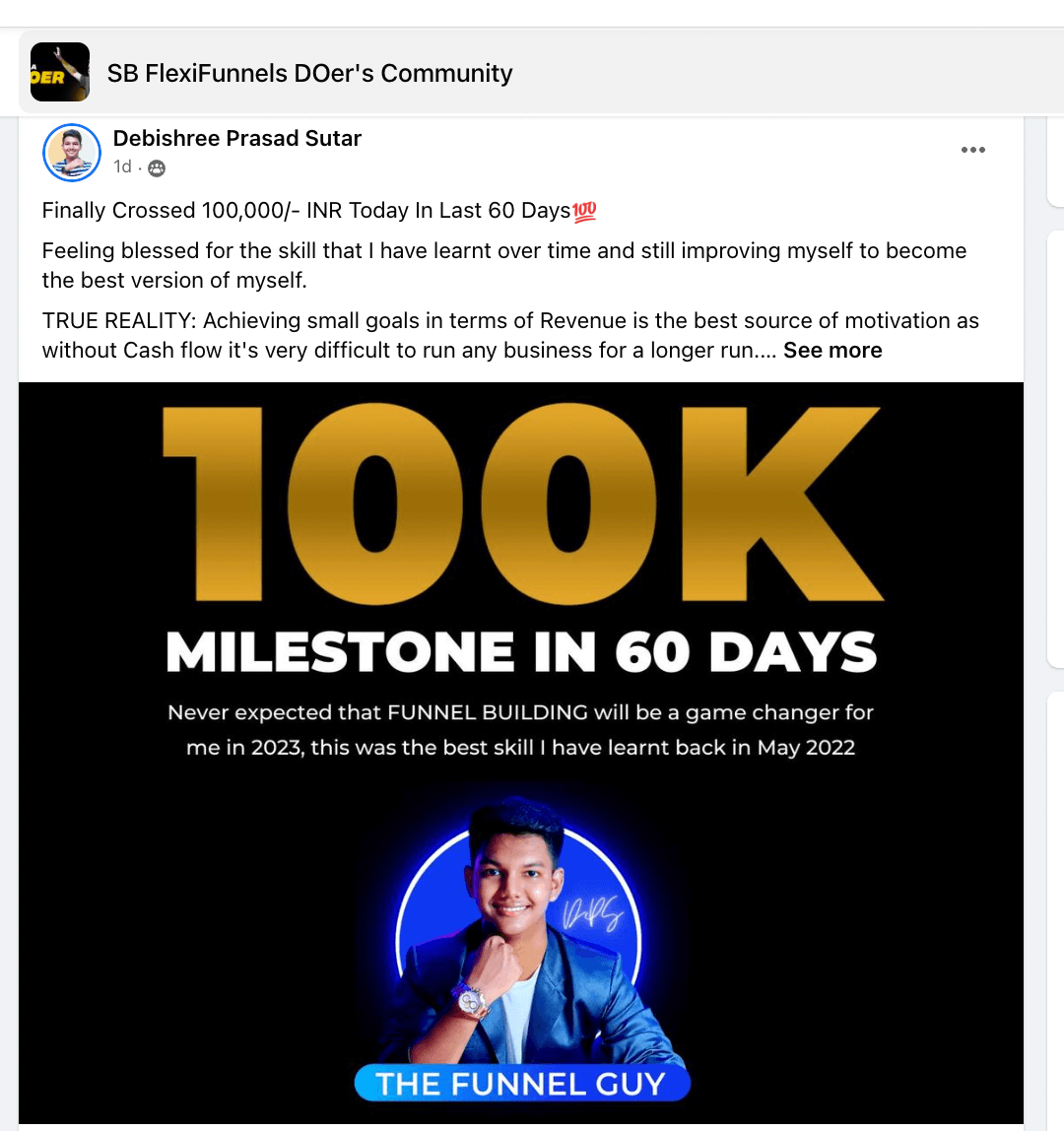The height and width of the screenshot is (1131, 1064).
Task: Click the "Finally Crossed 100,000/- INR" line
Action: [305, 211]
